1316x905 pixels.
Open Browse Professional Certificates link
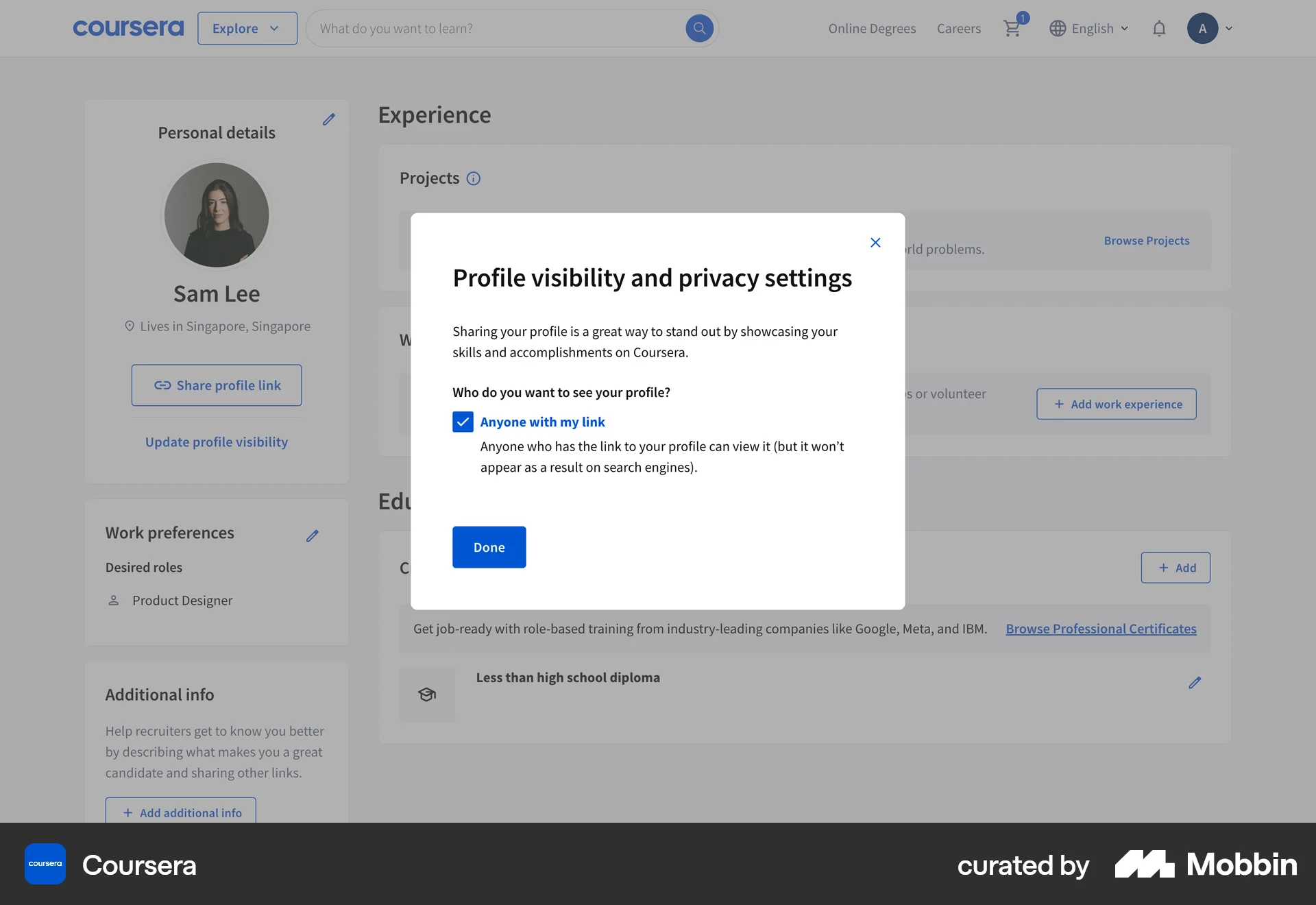1100,628
